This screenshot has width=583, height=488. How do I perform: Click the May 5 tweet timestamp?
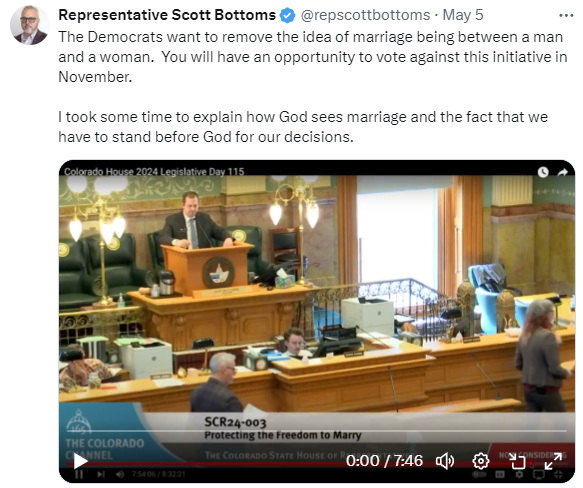463,15
